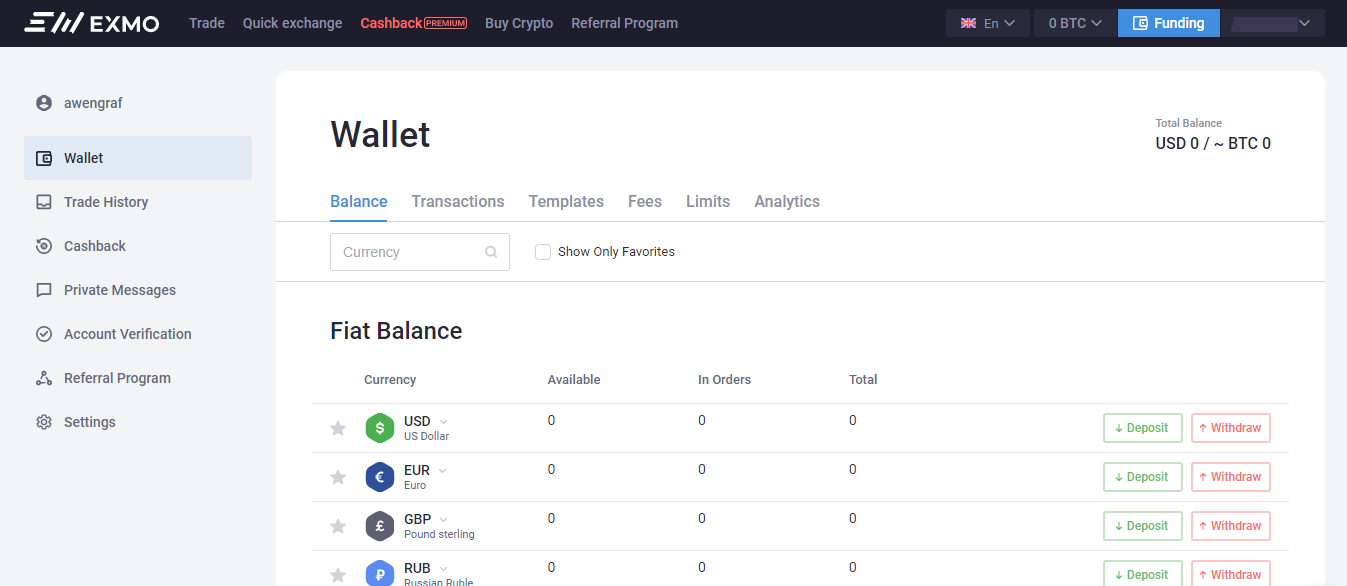Toggle the favorite star for EUR

pyautogui.click(x=338, y=477)
